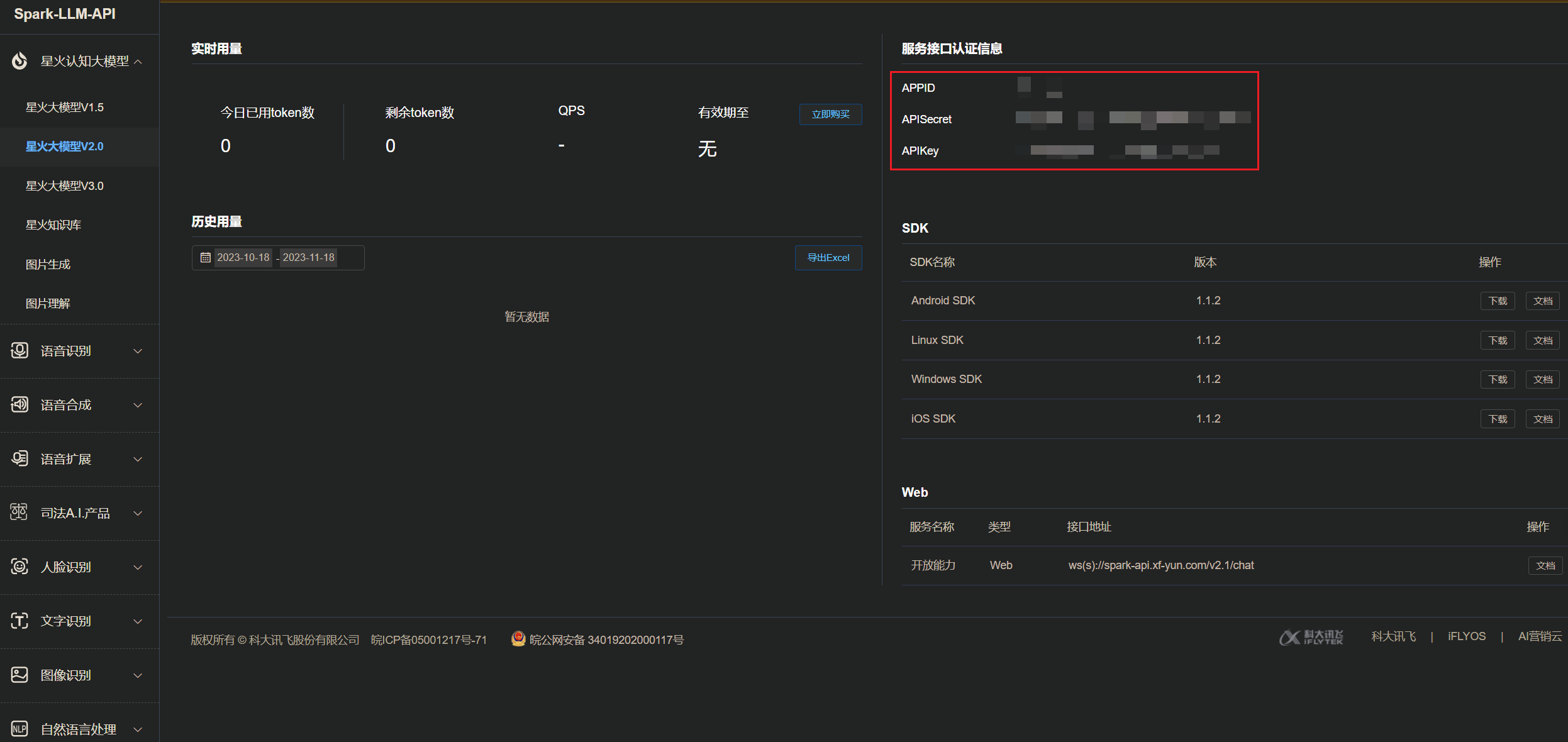Click the 科大讯飞 footer link

pos(1393,636)
